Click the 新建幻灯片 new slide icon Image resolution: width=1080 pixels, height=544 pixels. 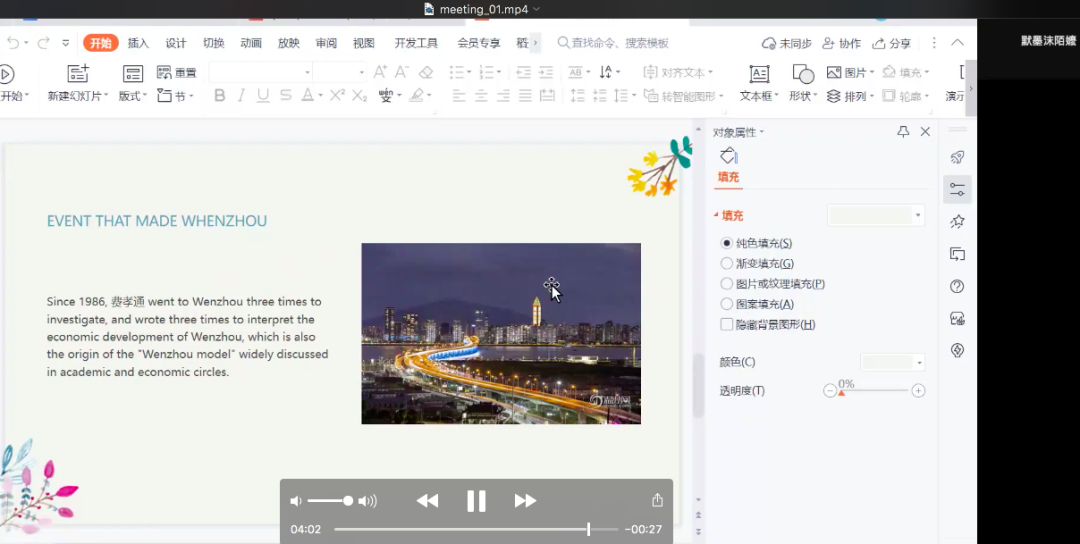click(78, 74)
